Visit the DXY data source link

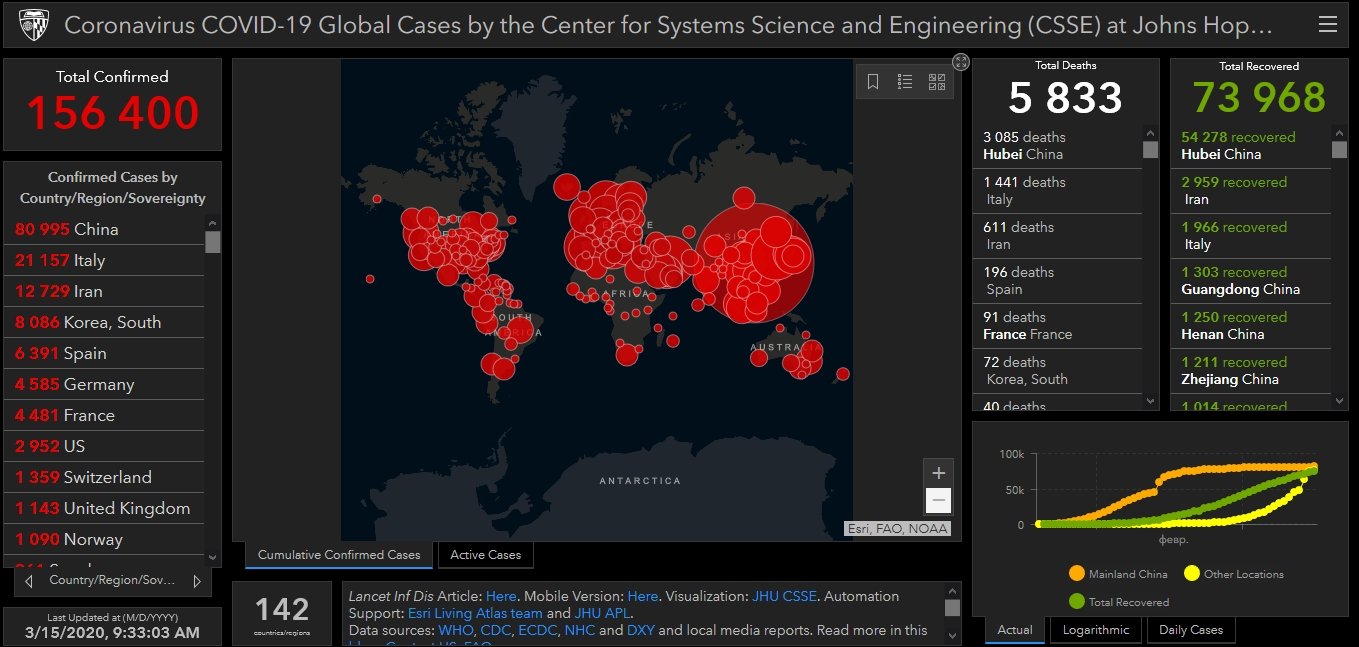coord(641,631)
